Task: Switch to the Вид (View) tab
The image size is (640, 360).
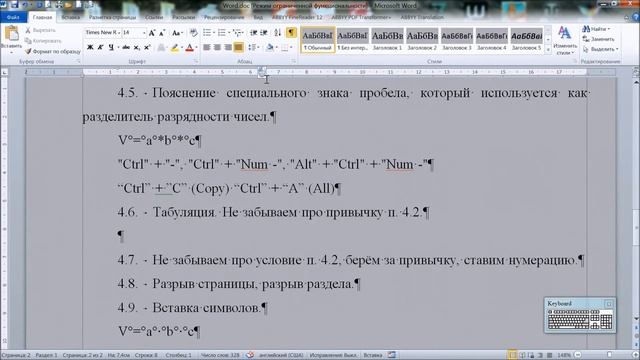Action: (258, 18)
